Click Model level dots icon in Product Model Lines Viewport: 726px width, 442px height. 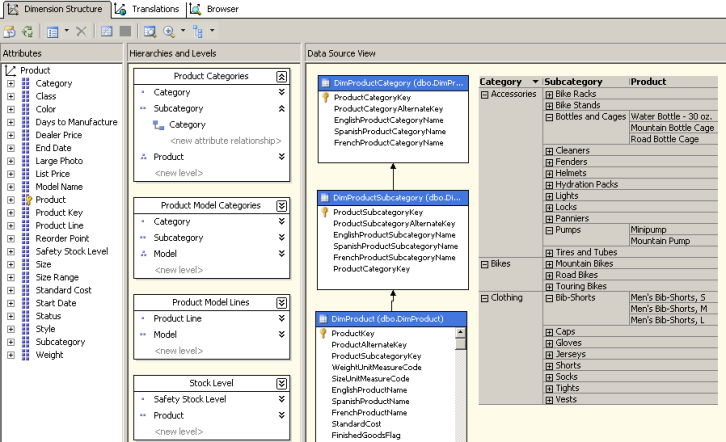(143, 335)
